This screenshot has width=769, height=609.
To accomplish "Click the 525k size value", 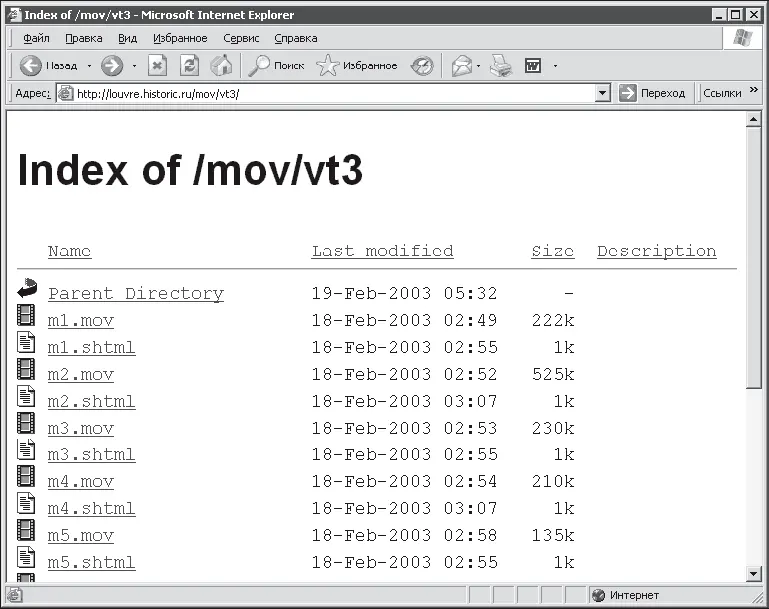I will coord(553,375).
